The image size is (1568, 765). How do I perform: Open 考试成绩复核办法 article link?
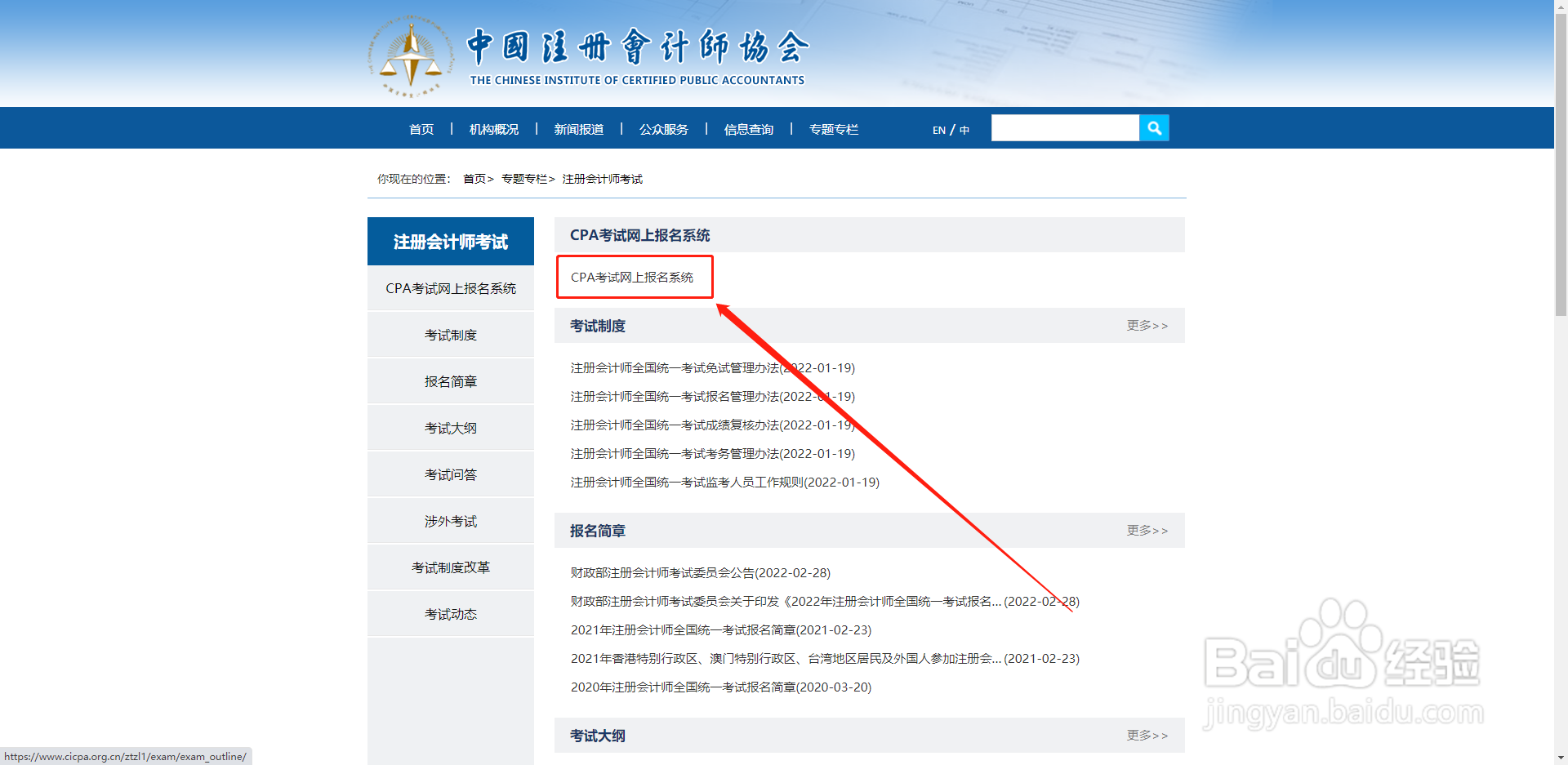[x=713, y=425]
